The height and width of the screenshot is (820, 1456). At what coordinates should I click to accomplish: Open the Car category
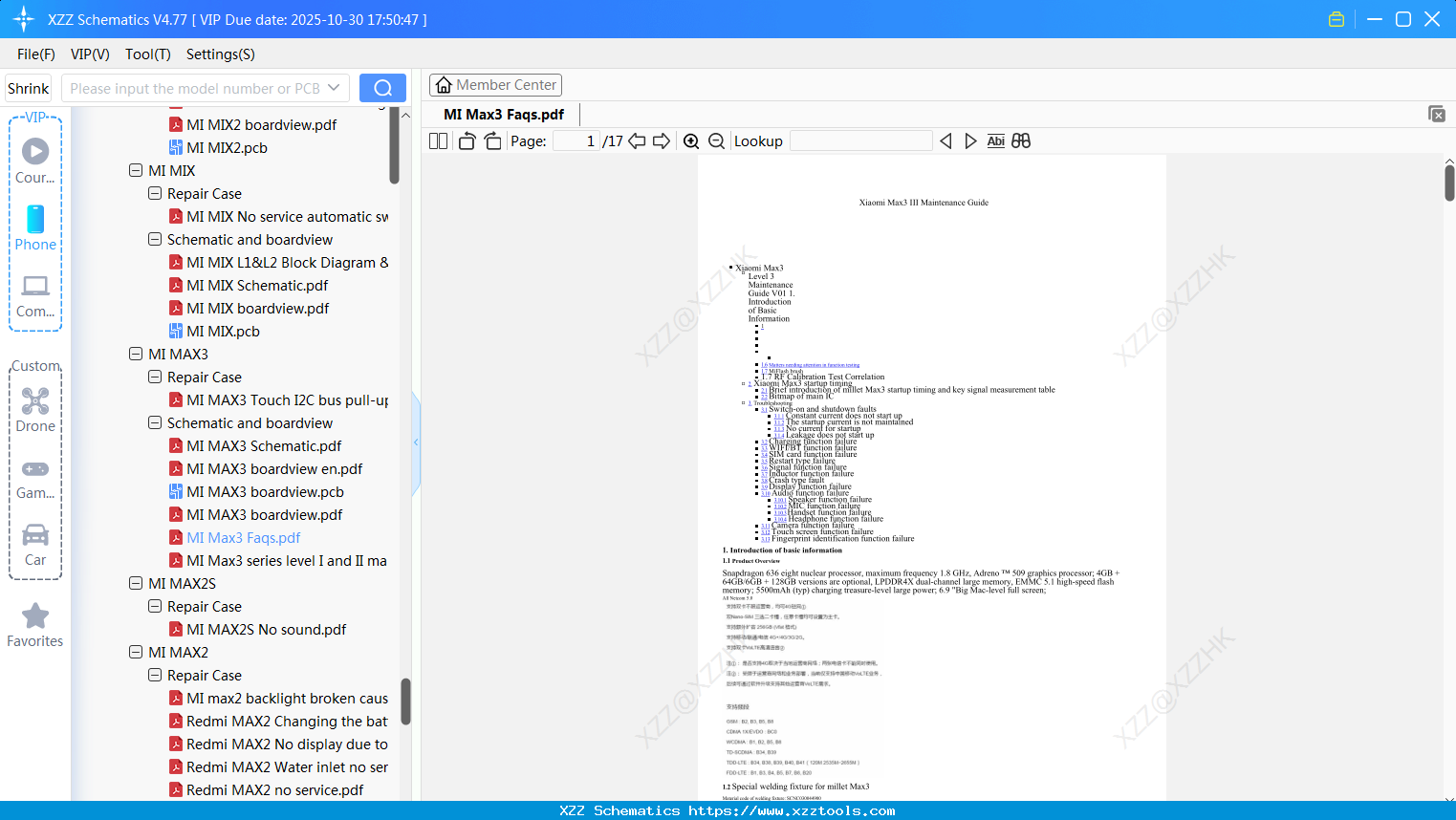(x=35, y=544)
